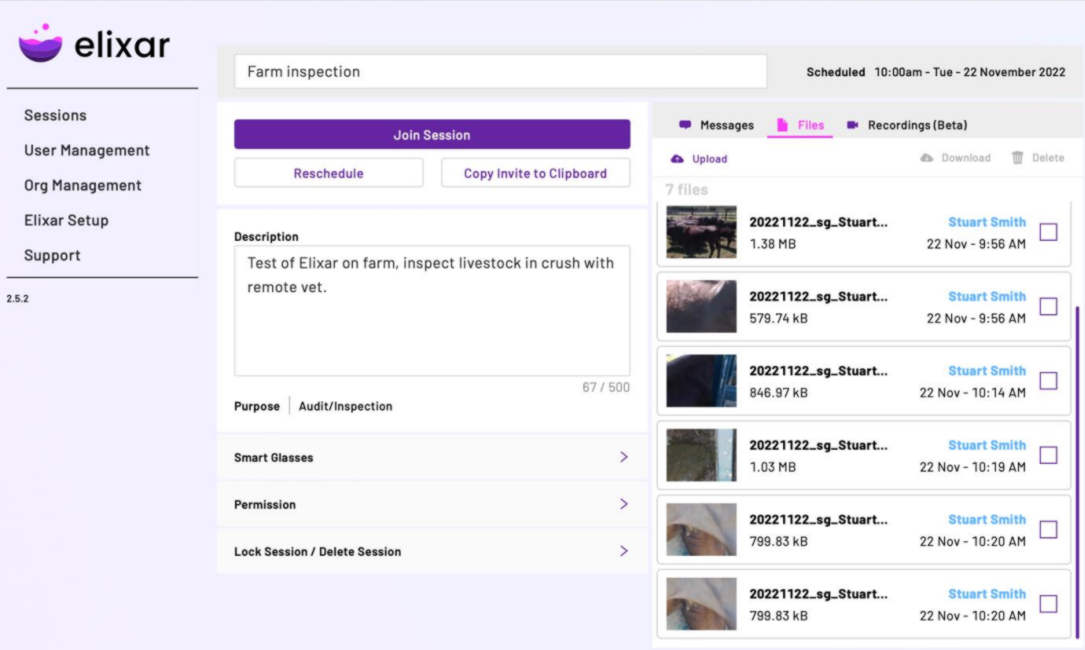Open the 1.38 MB file thumbnail

click(701, 232)
